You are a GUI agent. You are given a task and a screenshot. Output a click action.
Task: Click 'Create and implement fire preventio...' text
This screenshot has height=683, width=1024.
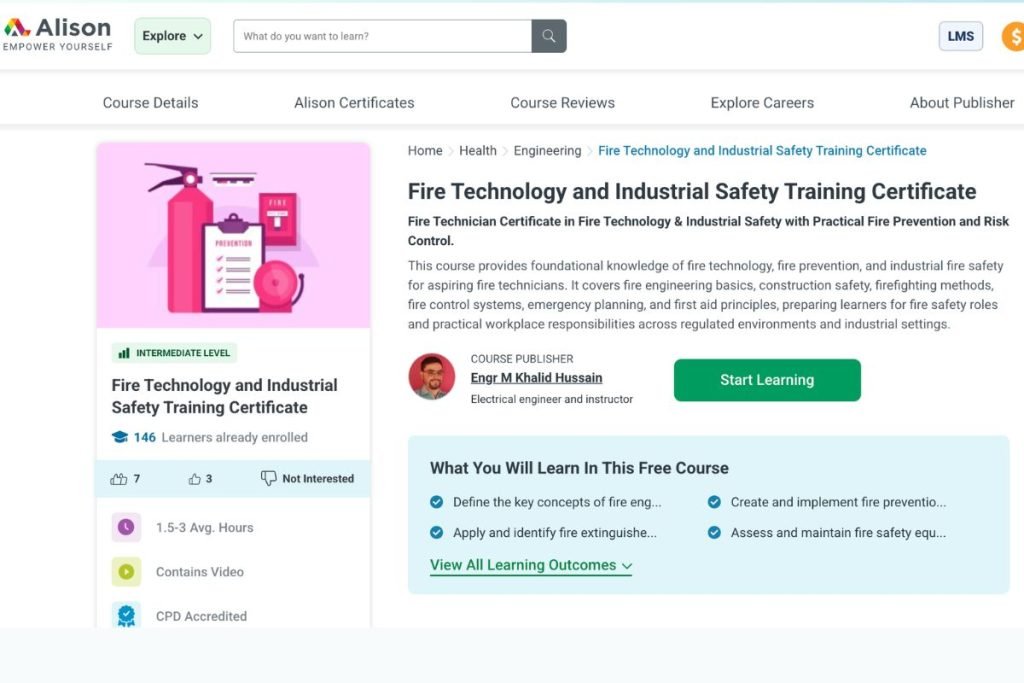pos(839,502)
